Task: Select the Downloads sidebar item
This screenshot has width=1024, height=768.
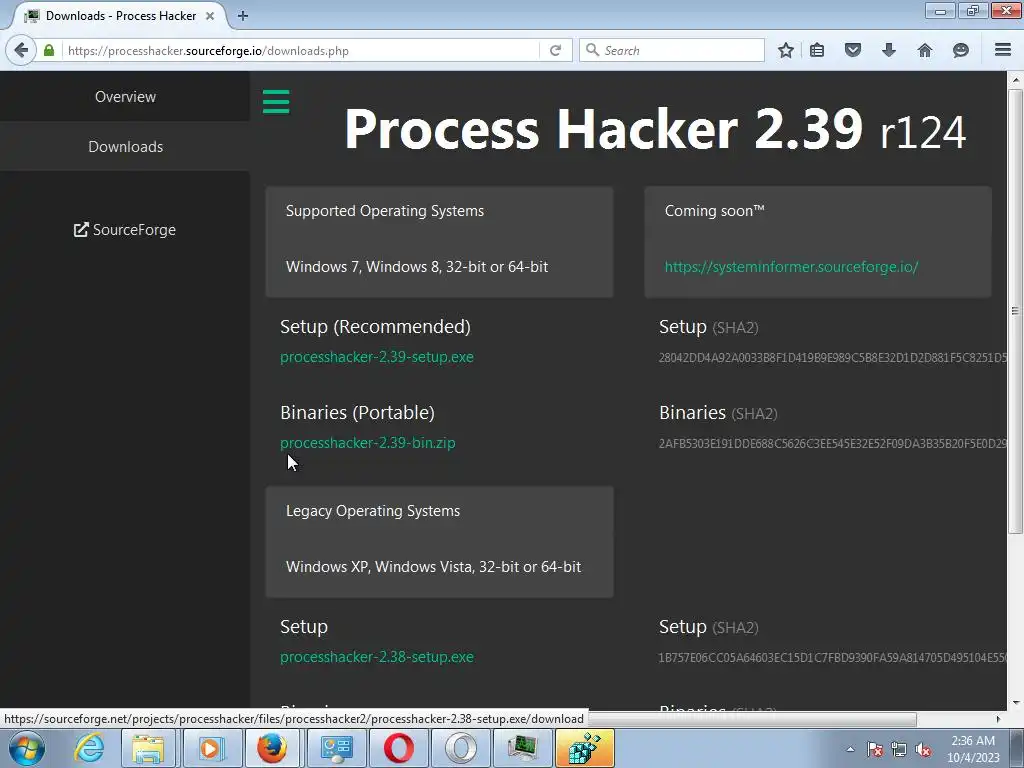Action: tap(125, 147)
